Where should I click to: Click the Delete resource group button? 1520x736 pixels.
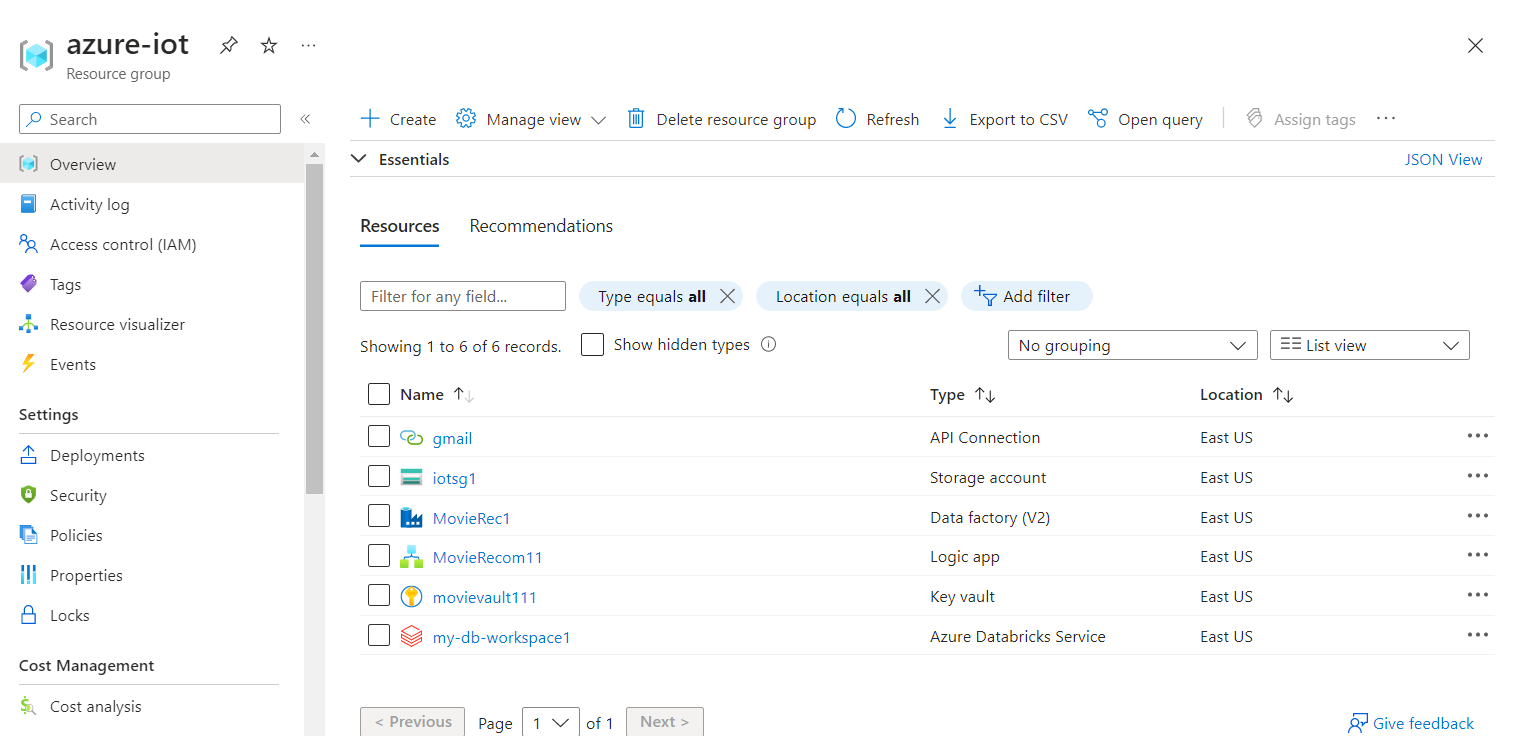pyautogui.click(x=722, y=118)
